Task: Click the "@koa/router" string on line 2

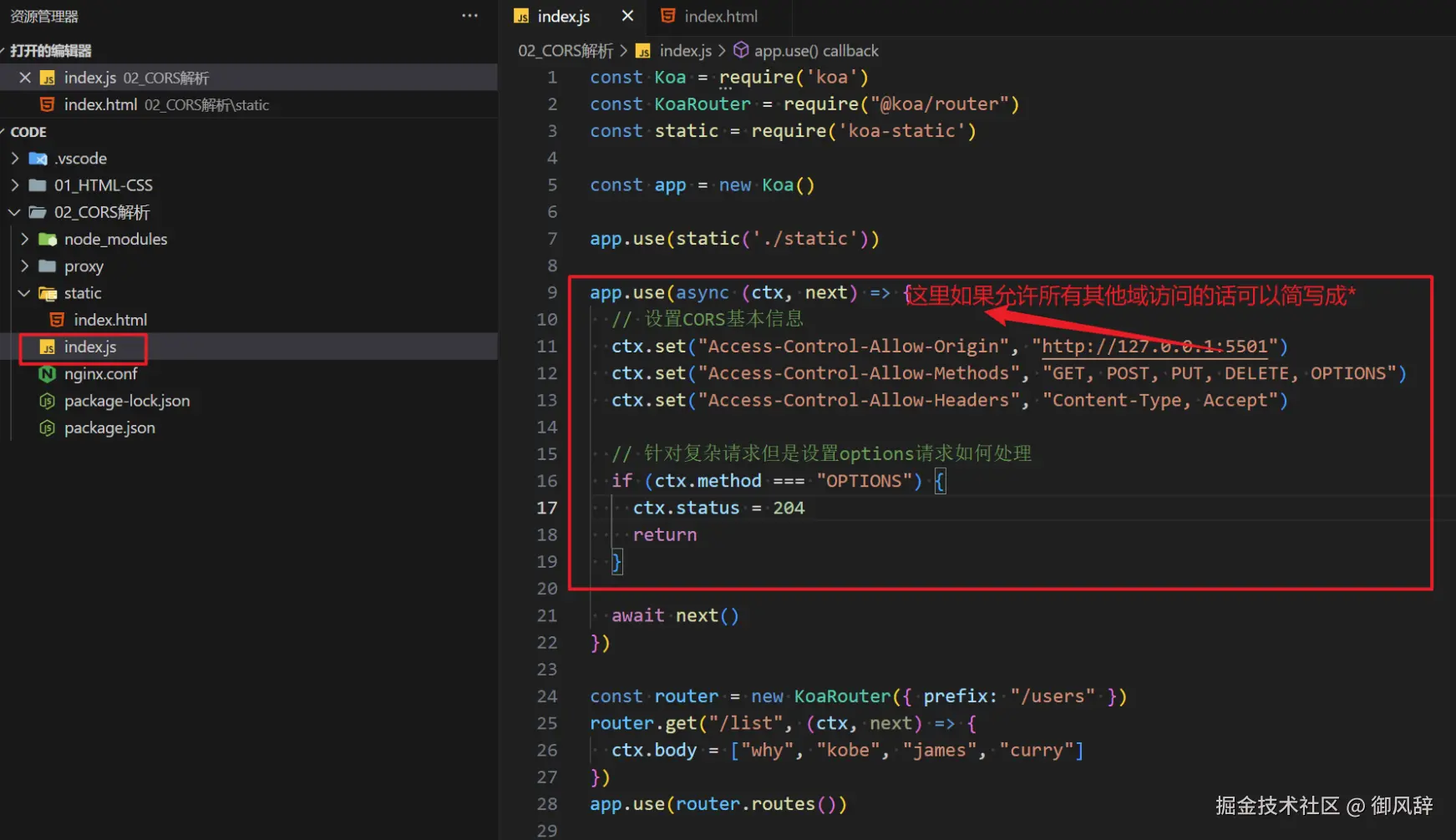Action: click(940, 104)
